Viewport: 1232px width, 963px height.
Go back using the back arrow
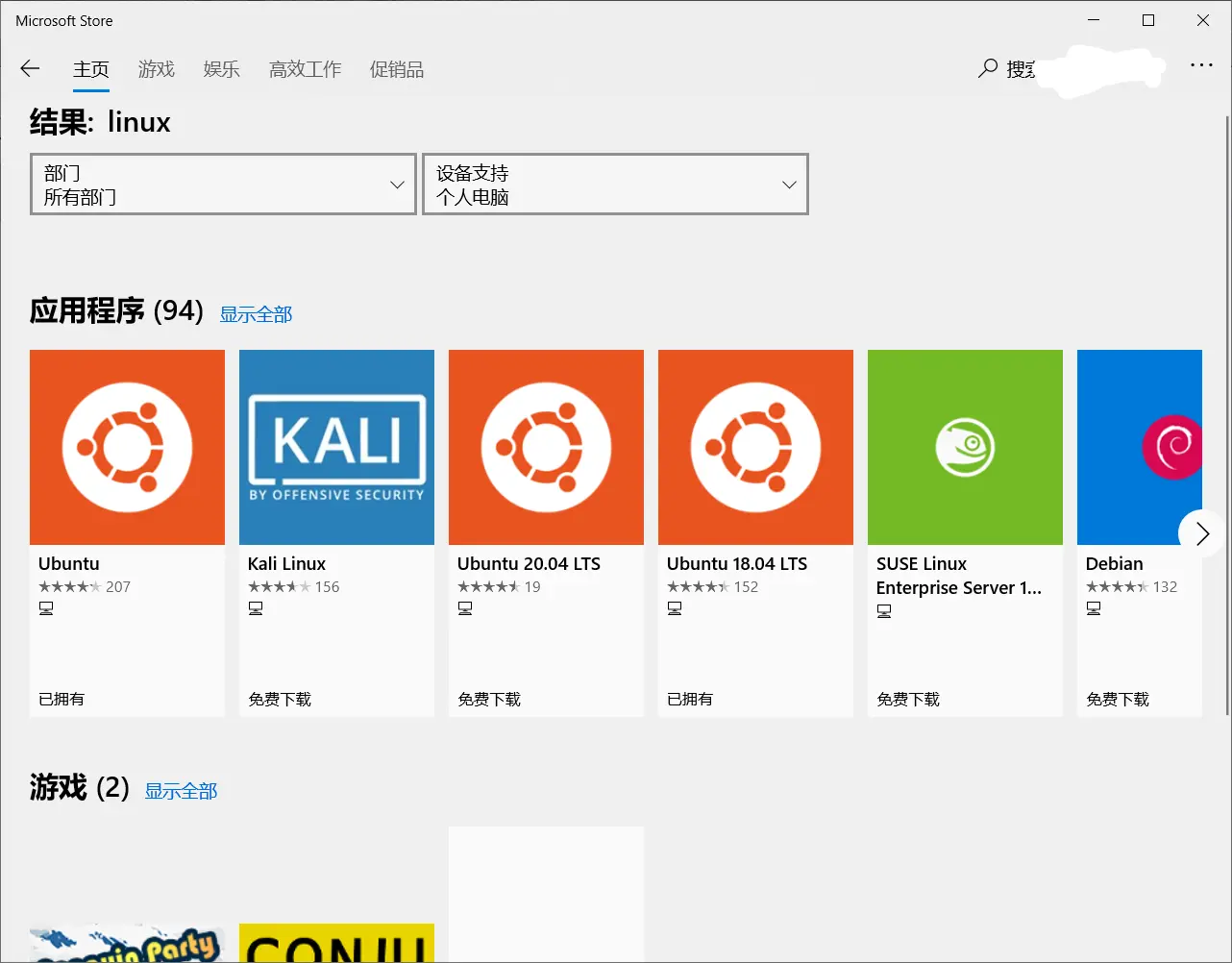click(30, 68)
